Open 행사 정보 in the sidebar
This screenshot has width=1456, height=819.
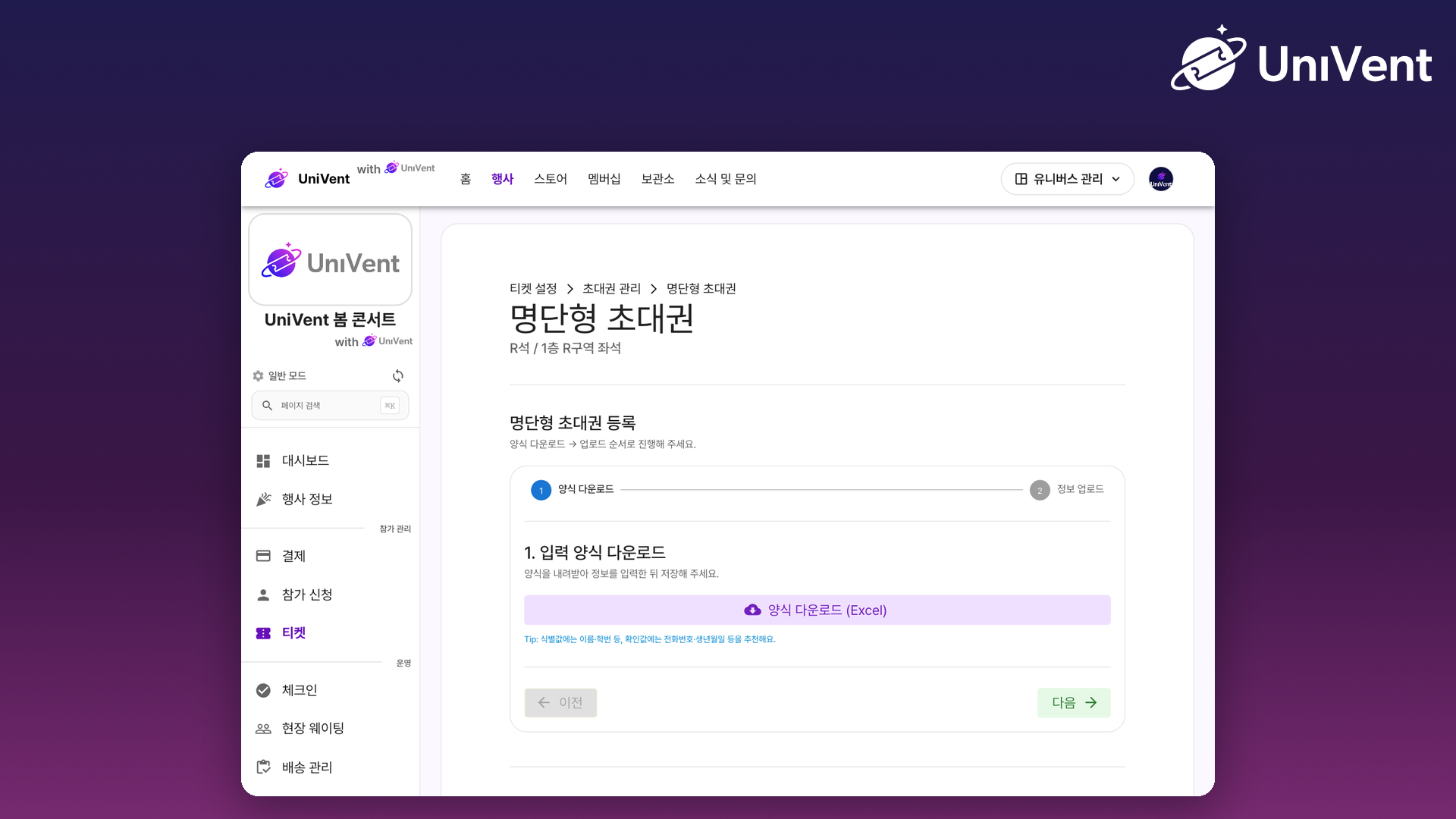(x=331, y=499)
